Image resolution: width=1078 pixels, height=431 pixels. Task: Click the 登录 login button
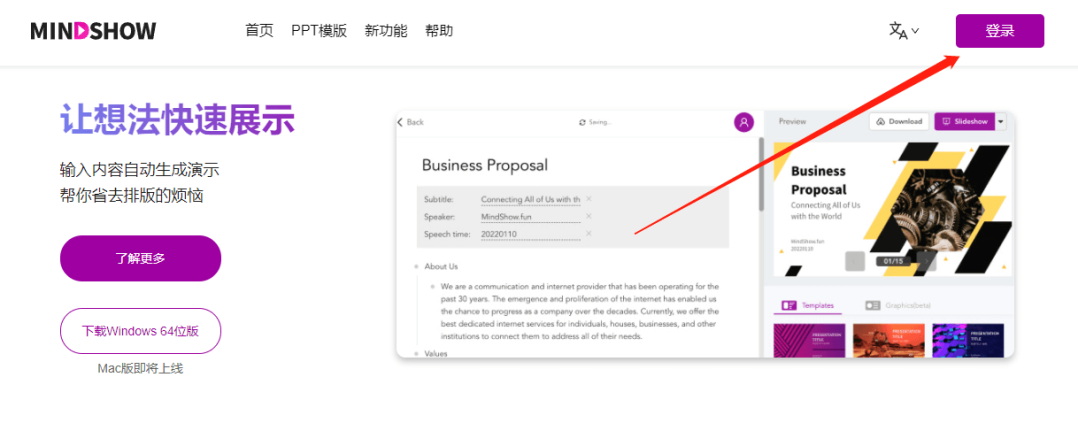tap(999, 31)
